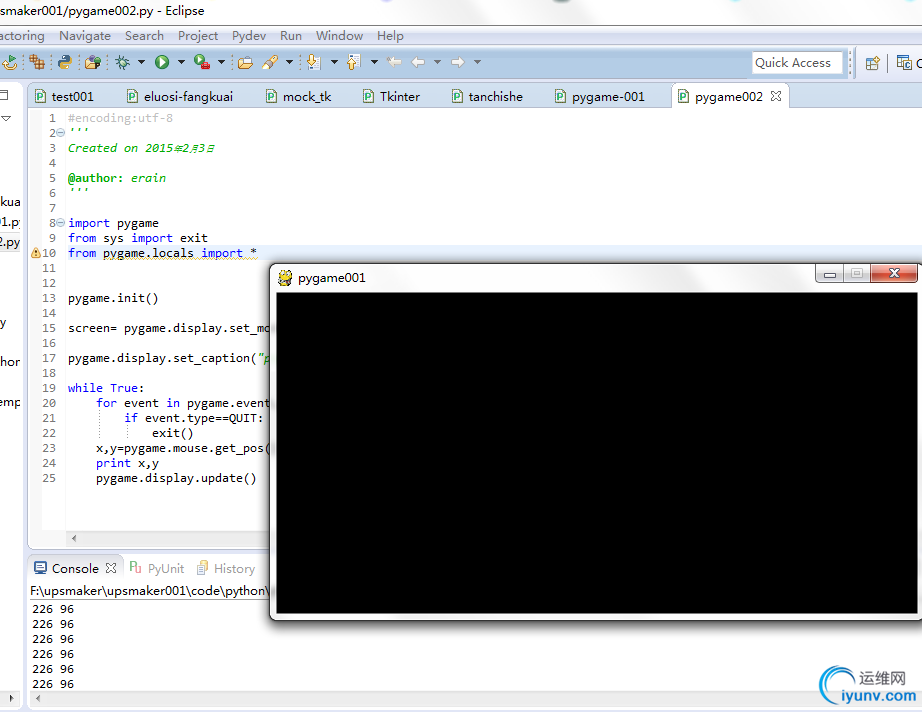Screen dimensions: 922x712
Task: Open the Help menu
Action: click(390, 36)
